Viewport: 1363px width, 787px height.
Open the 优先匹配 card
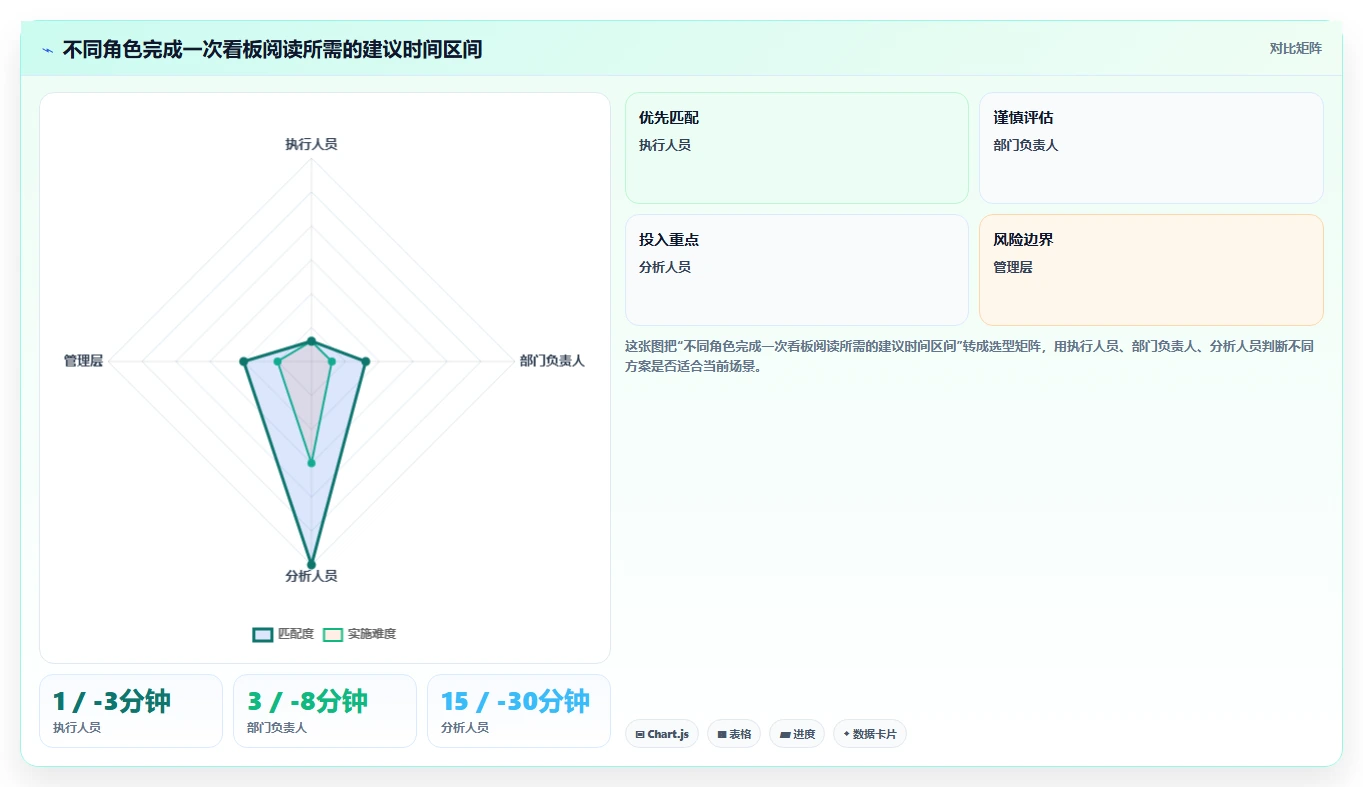[x=797, y=148]
